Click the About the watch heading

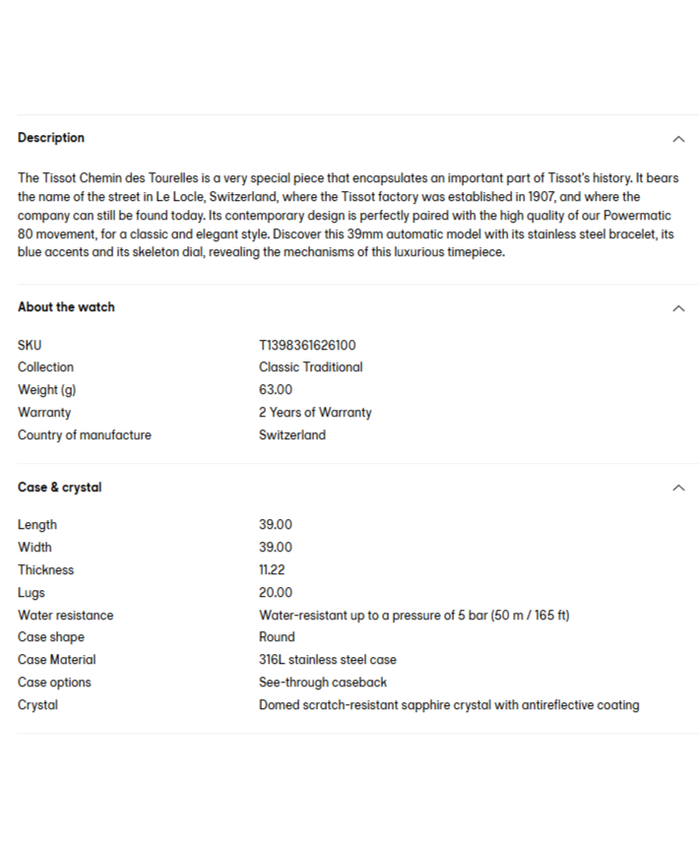(66, 307)
